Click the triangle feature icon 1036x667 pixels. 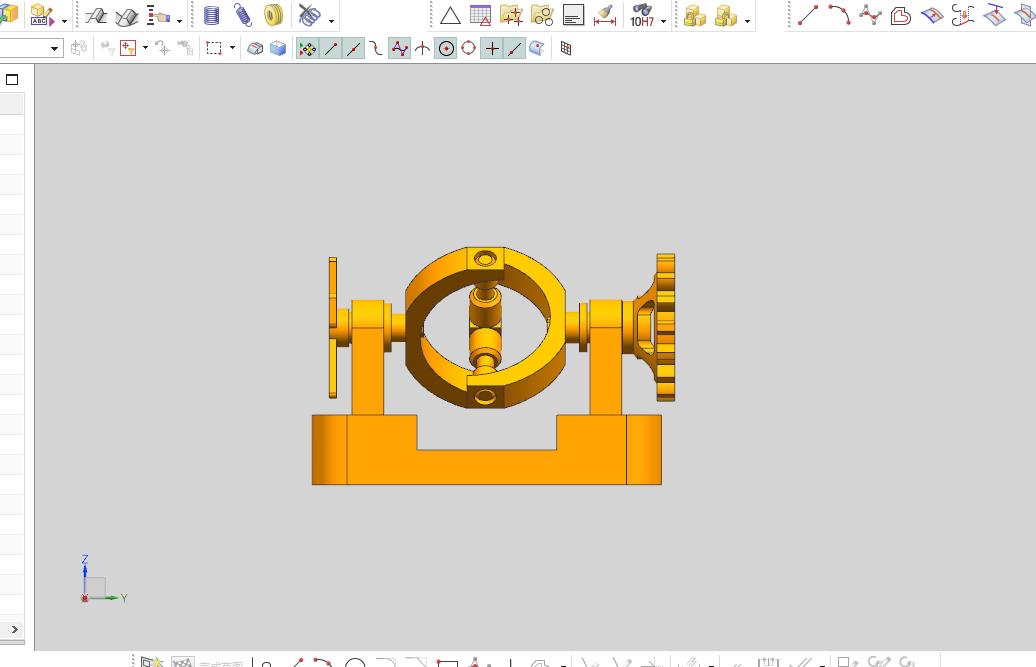450,16
